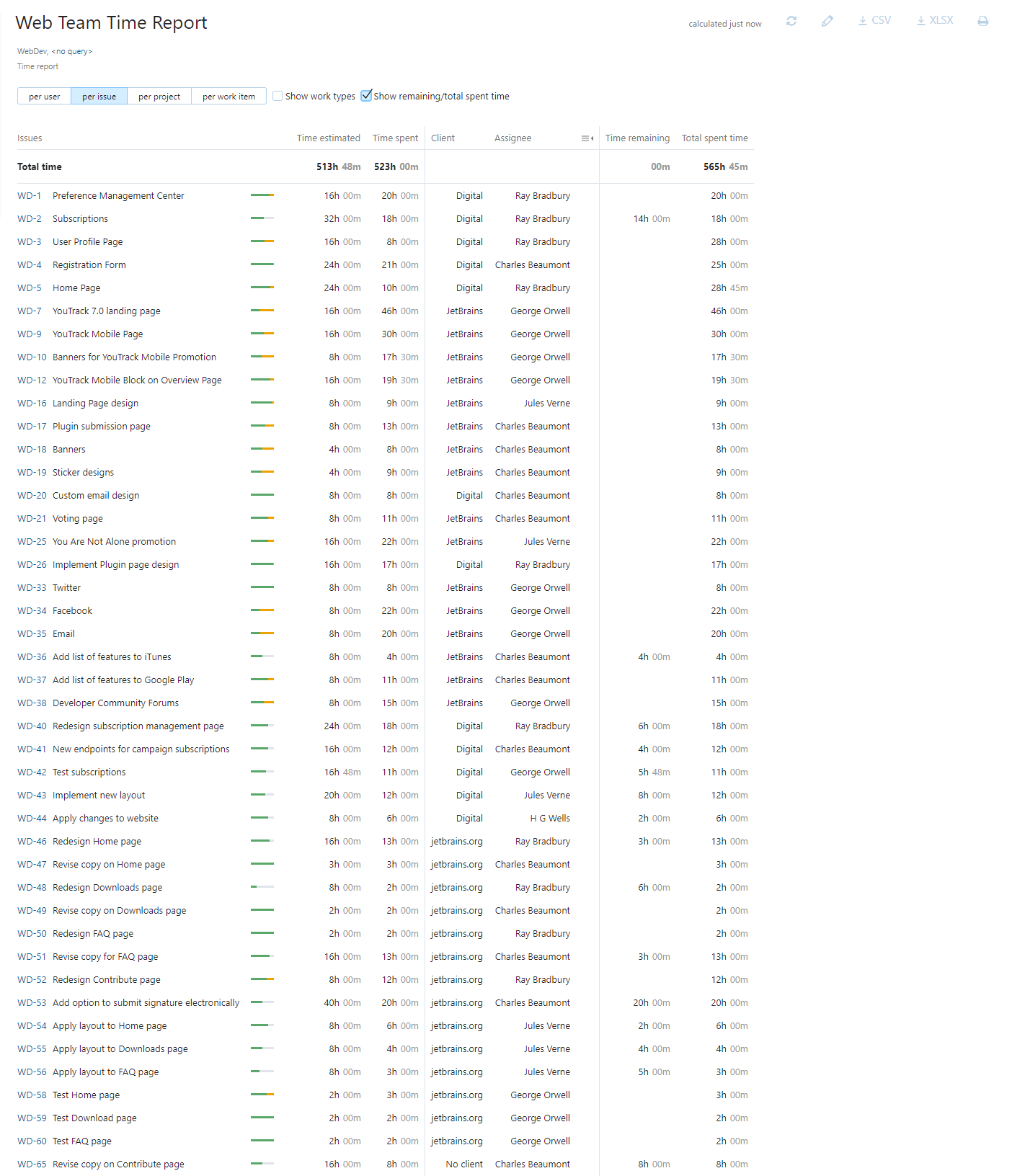Click the Issues column header
Viewport: 1012px width, 1176px height.
(x=30, y=138)
